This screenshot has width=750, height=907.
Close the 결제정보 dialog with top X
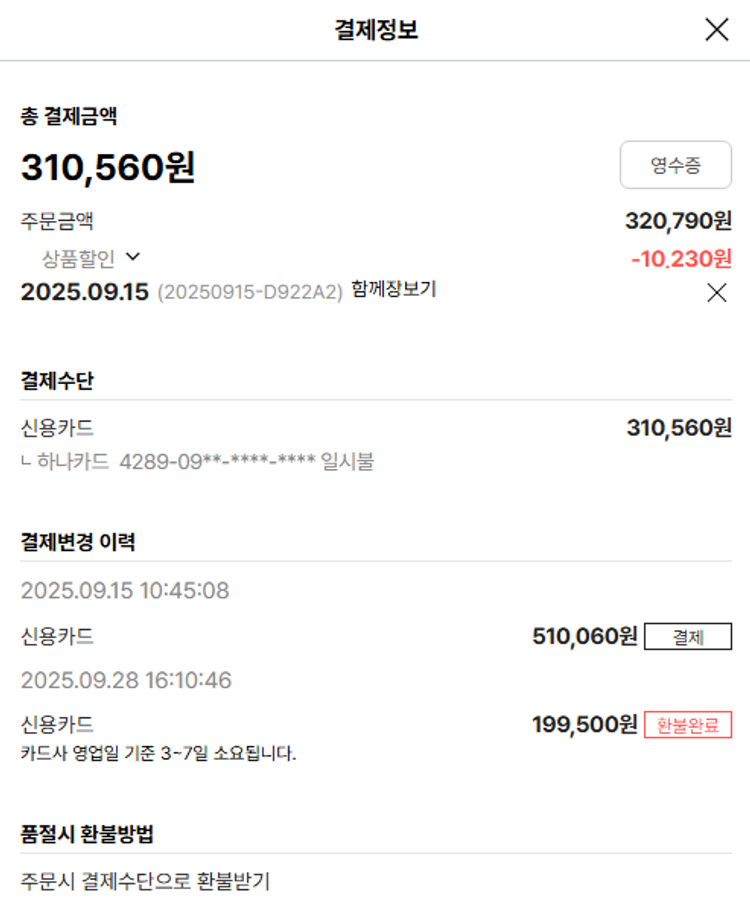pos(717,30)
